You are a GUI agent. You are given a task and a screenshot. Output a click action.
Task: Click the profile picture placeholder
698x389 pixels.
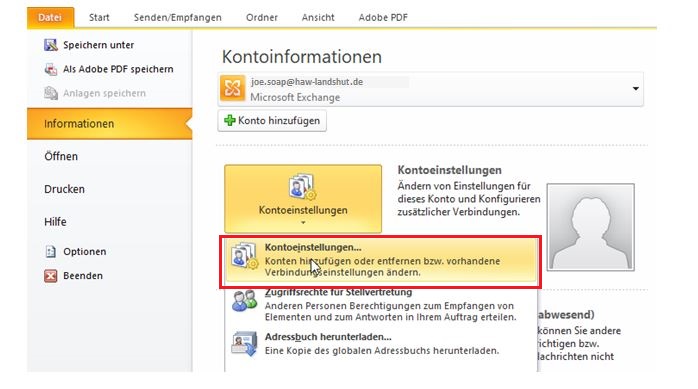tap(591, 227)
